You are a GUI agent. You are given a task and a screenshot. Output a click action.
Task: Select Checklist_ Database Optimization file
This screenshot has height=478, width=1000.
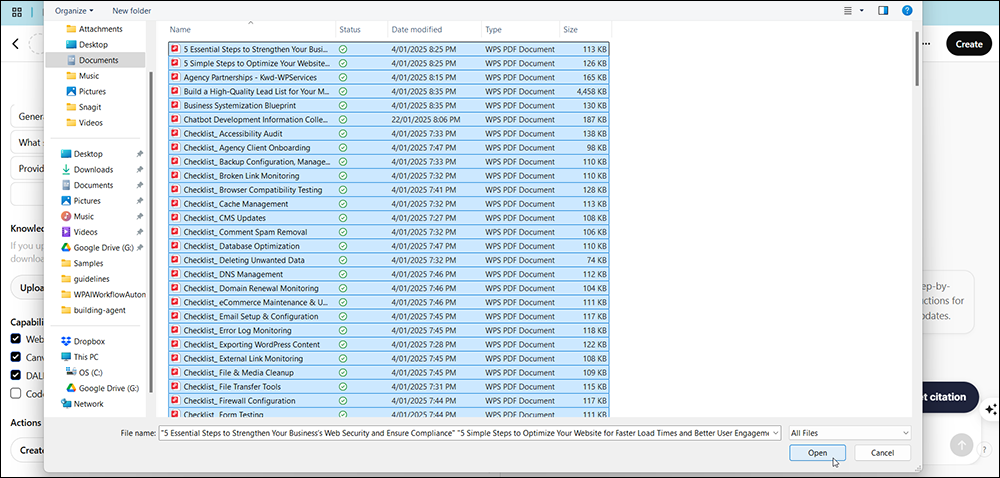pyautogui.click(x=388, y=246)
